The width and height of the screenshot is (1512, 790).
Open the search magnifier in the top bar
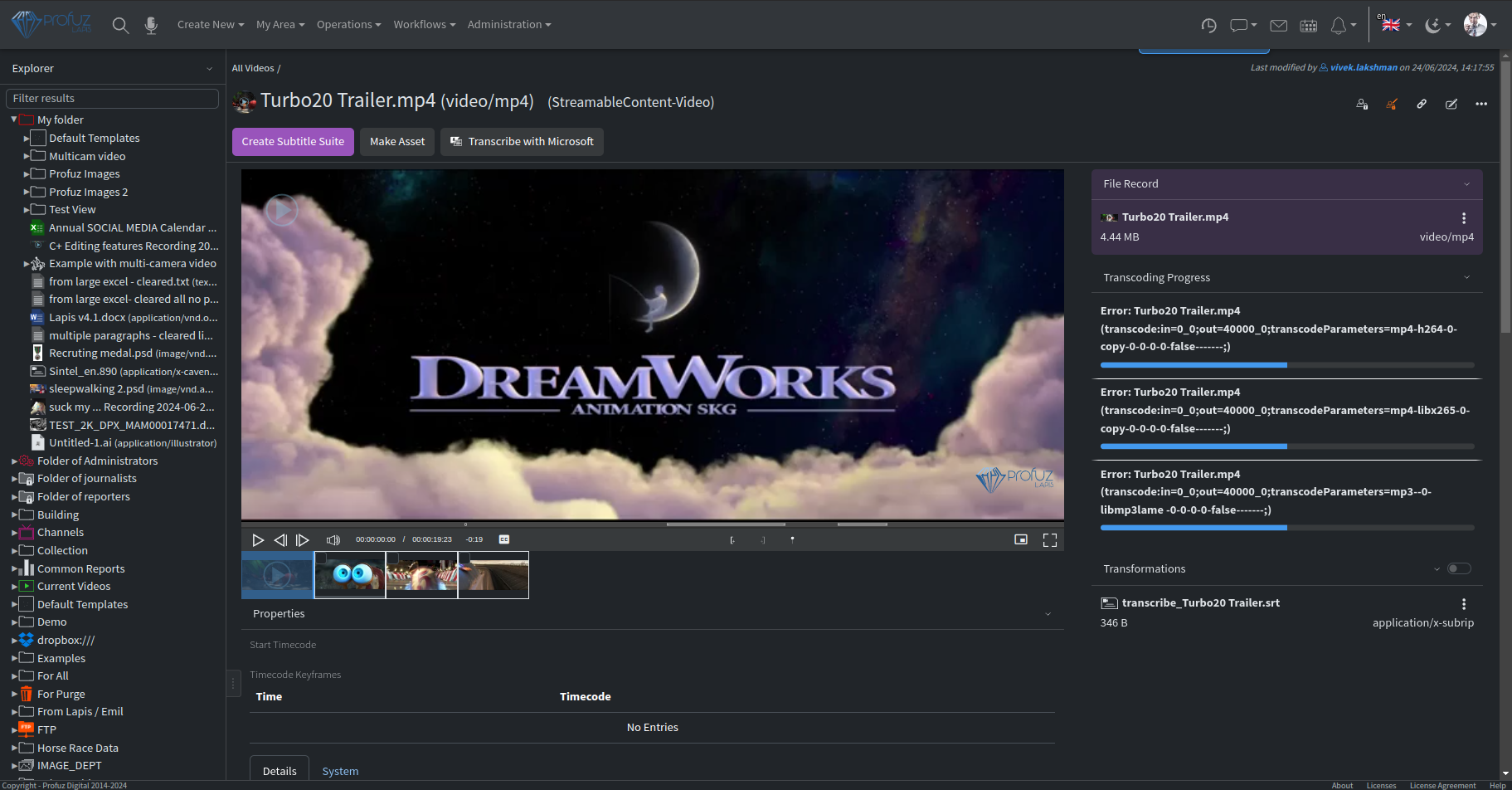(120, 25)
